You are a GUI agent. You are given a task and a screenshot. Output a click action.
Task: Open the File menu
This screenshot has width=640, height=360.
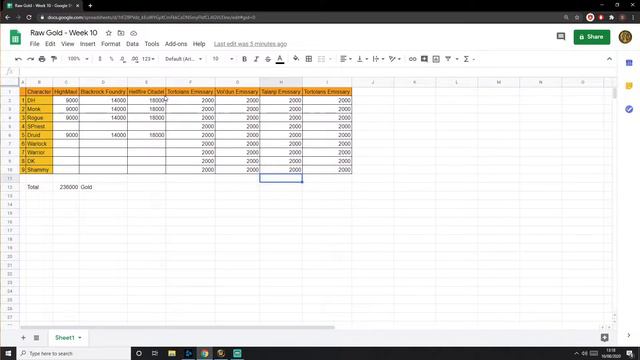pyautogui.click(x=35, y=44)
